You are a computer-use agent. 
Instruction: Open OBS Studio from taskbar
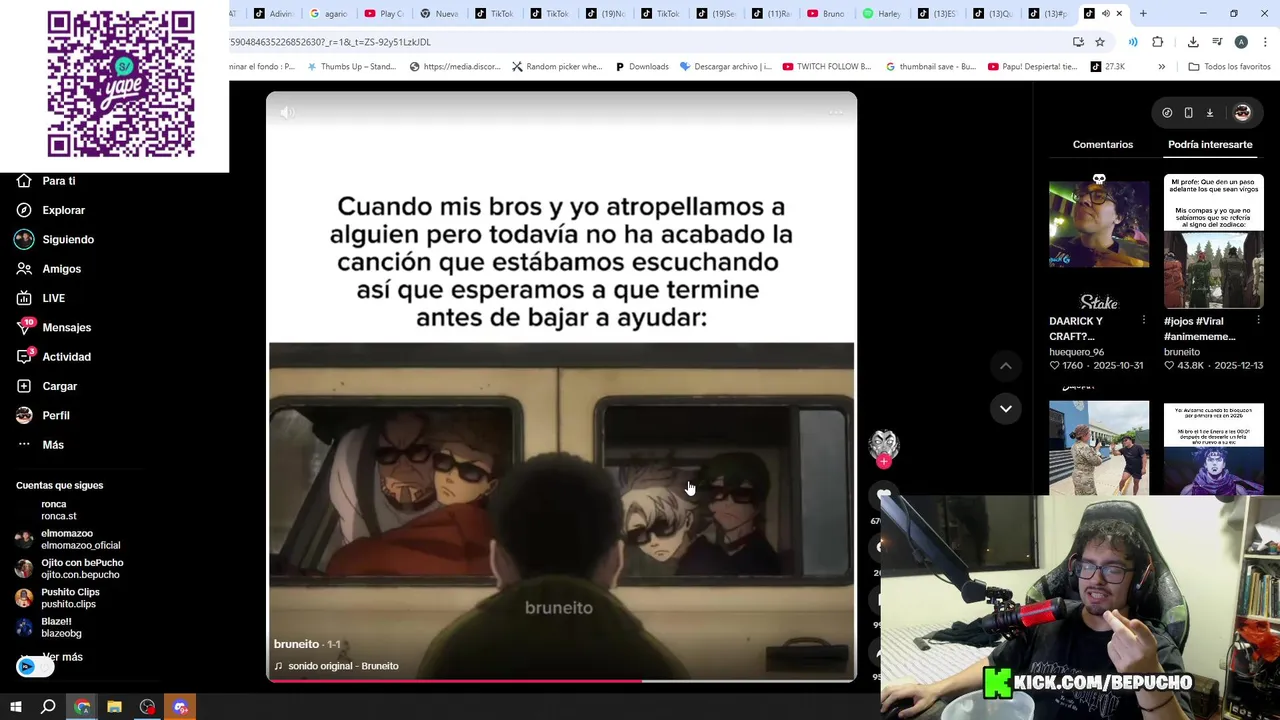(147, 707)
